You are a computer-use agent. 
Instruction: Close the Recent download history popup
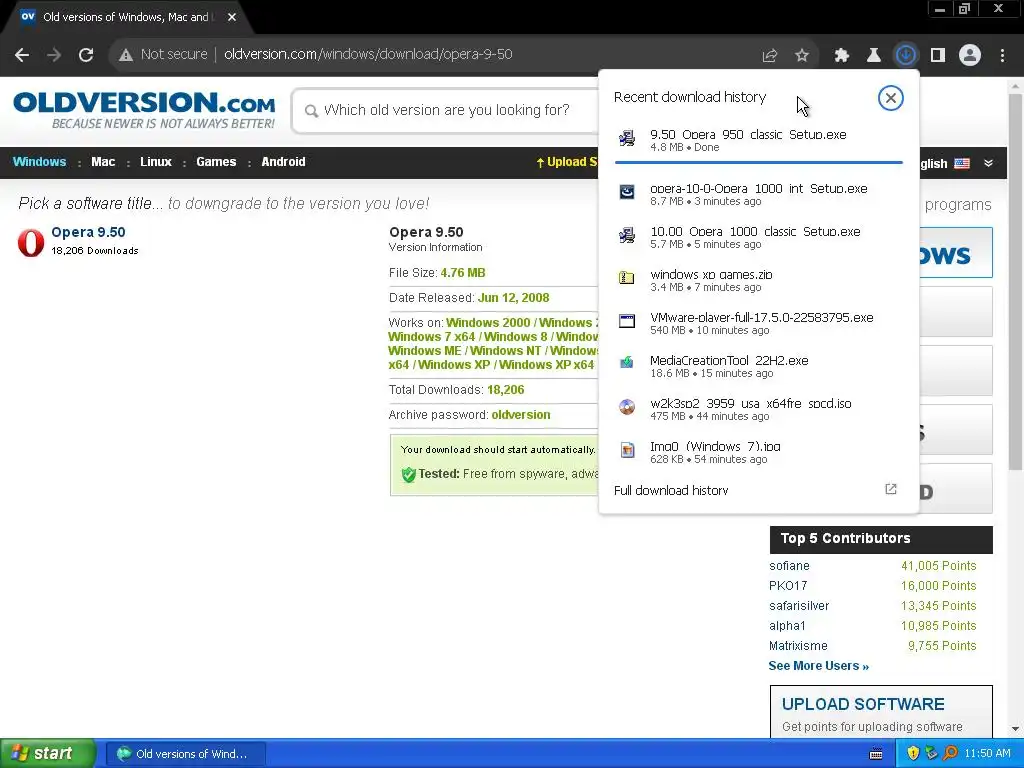click(x=890, y=98)
